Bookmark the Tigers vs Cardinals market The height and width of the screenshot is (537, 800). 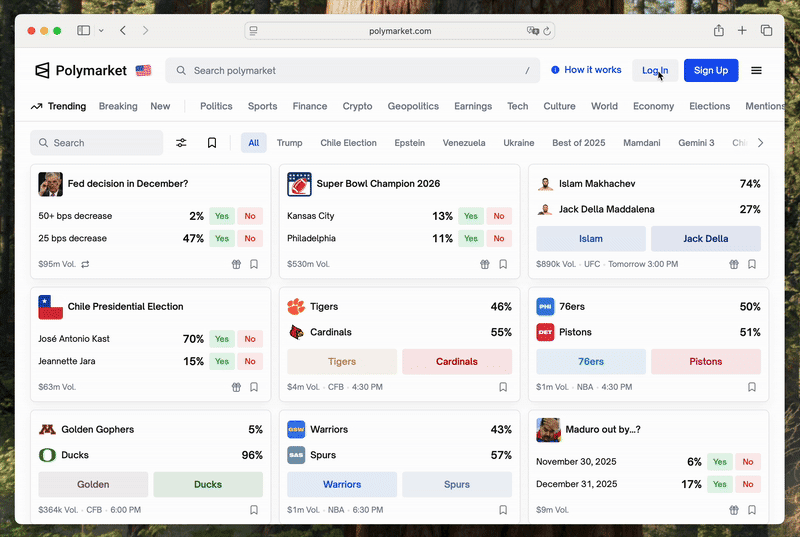503,387
